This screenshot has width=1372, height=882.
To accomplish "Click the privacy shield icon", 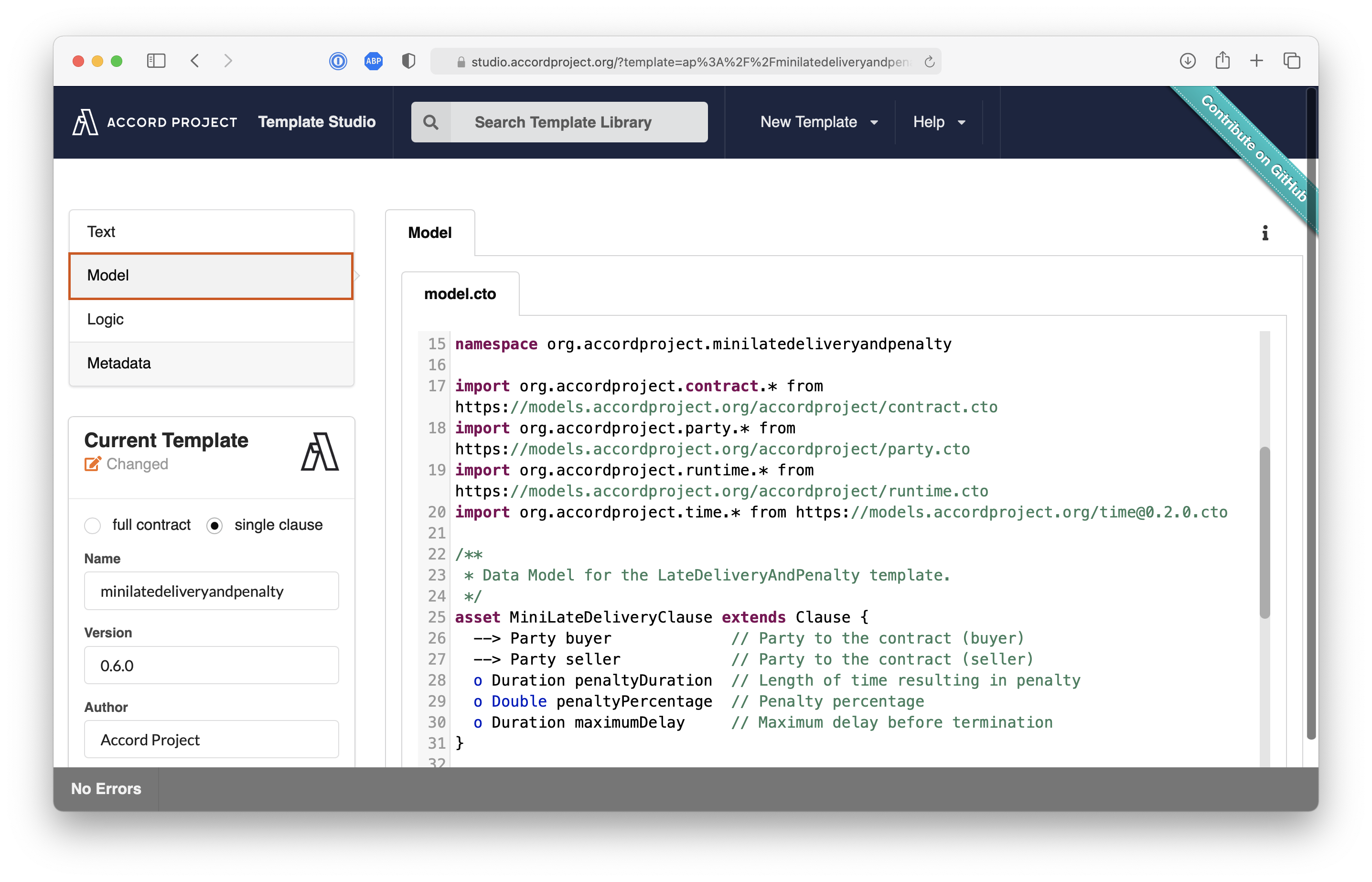I will click(408, 61).
